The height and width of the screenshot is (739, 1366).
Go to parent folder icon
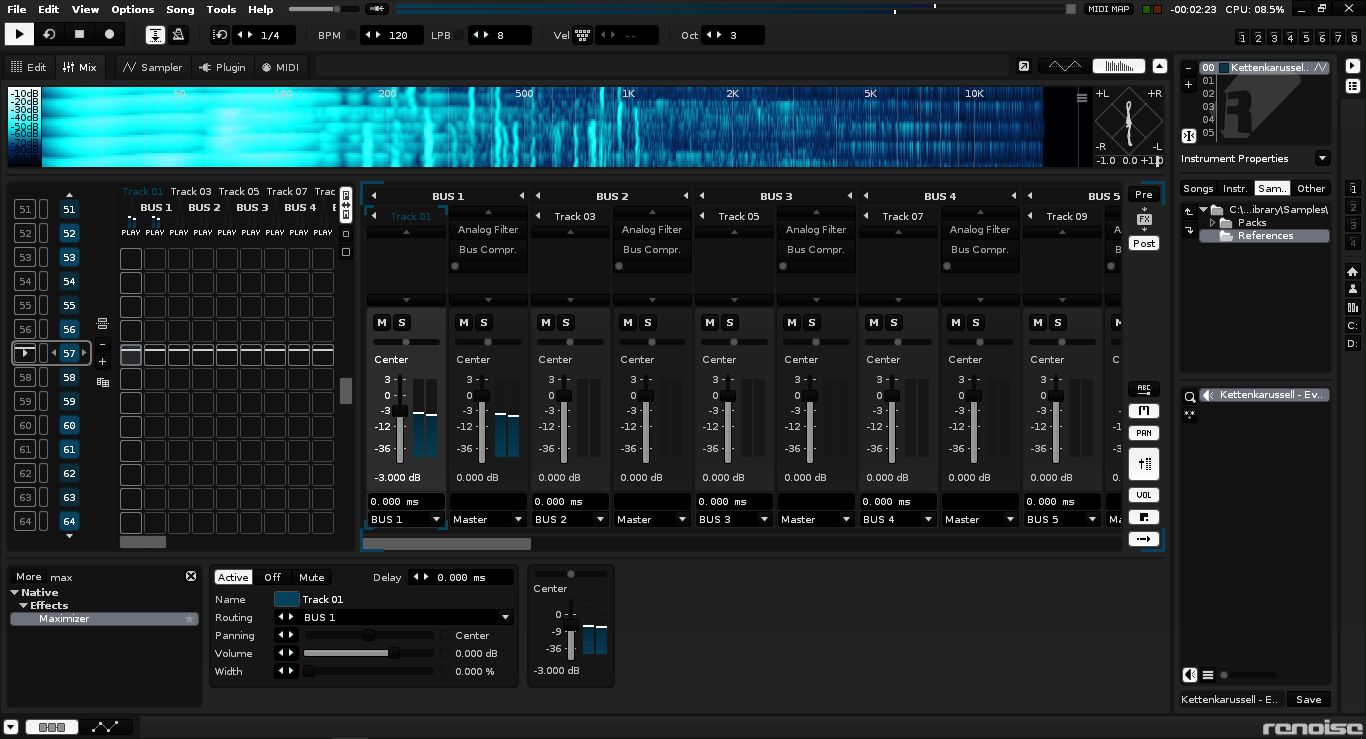click(1188, 211)
